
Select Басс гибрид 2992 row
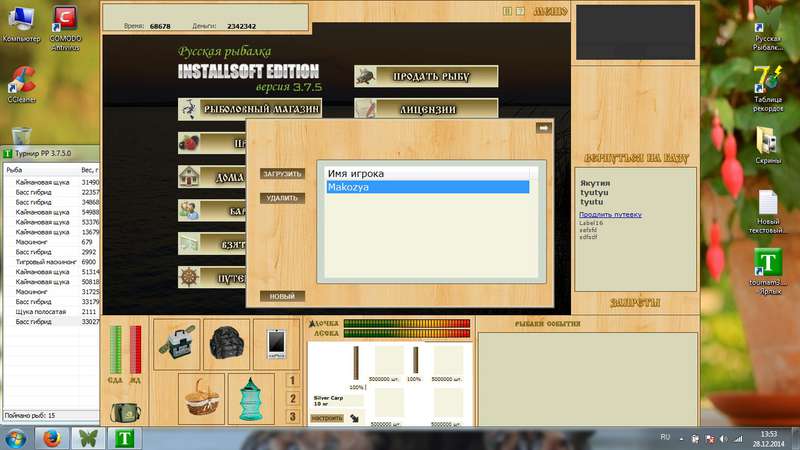click(x=51, y=252)
